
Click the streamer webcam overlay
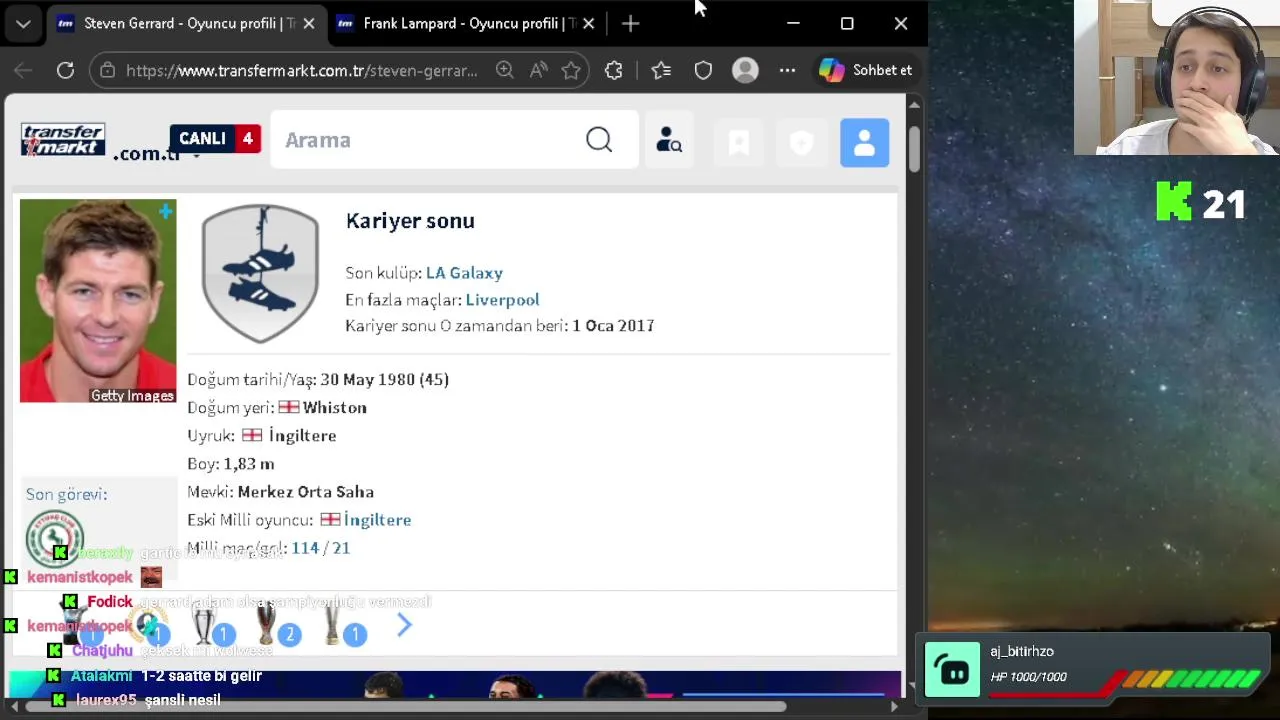coord(1177,77)
